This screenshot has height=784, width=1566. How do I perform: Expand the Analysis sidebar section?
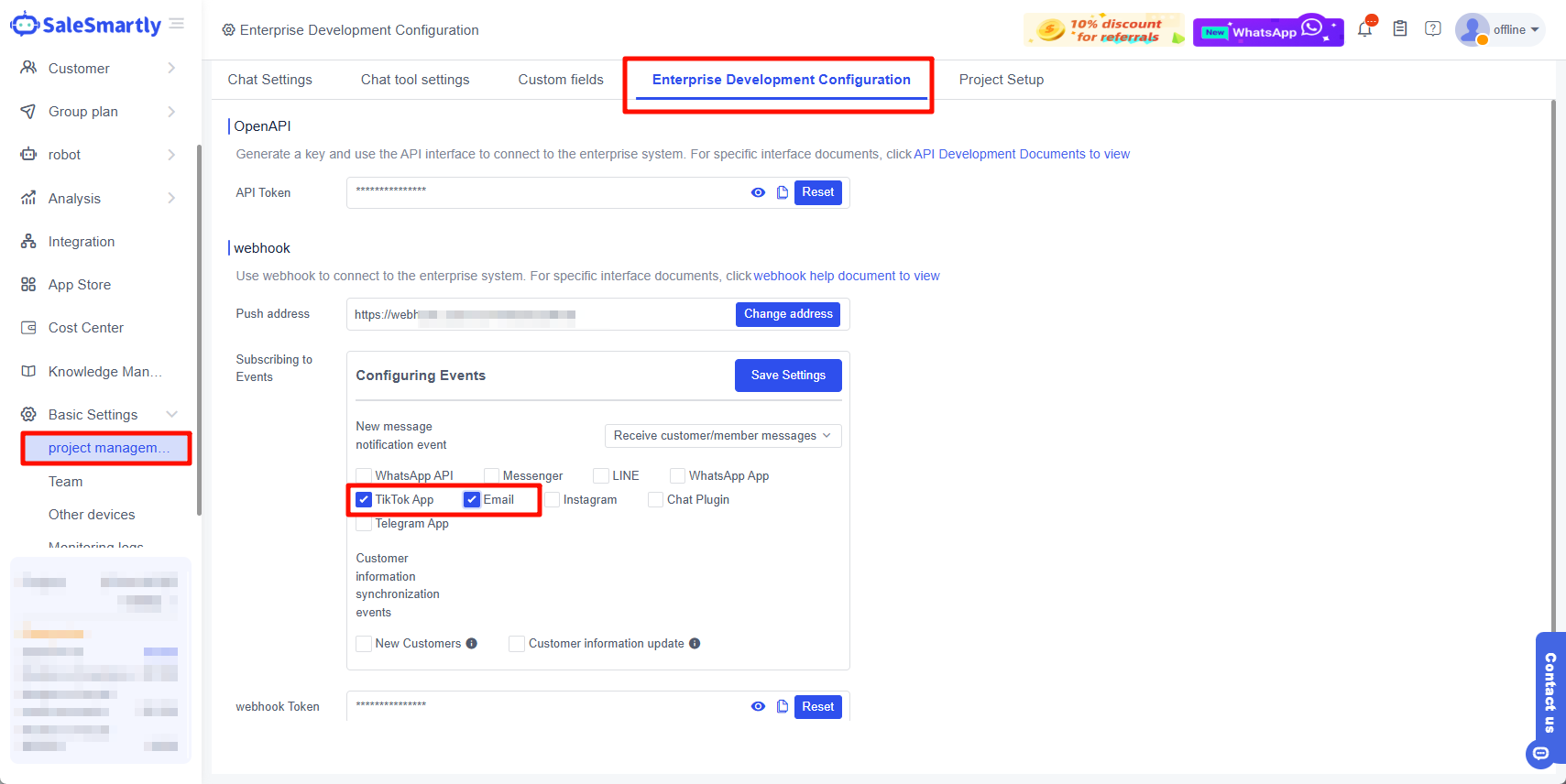point(171,198)
